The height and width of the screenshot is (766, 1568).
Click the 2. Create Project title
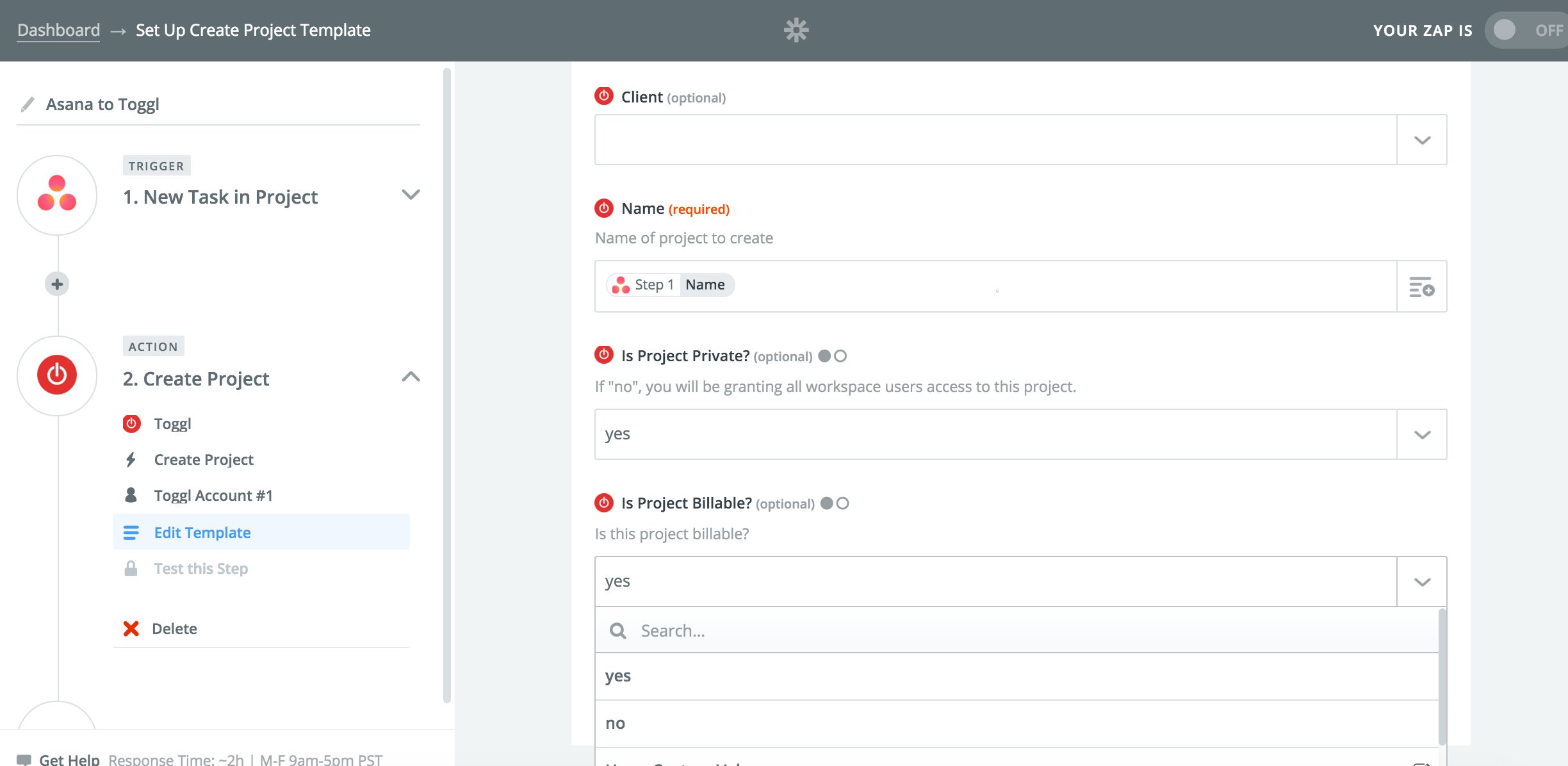pos(195,379)
